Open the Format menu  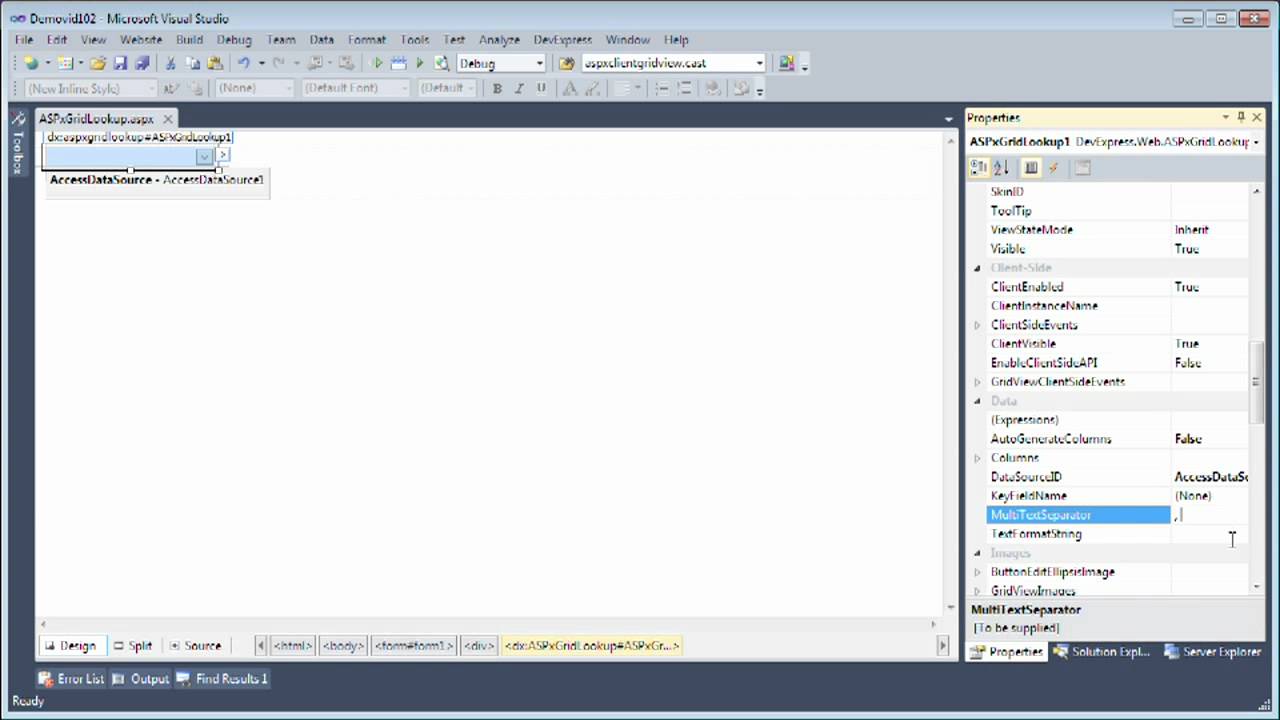367,40
